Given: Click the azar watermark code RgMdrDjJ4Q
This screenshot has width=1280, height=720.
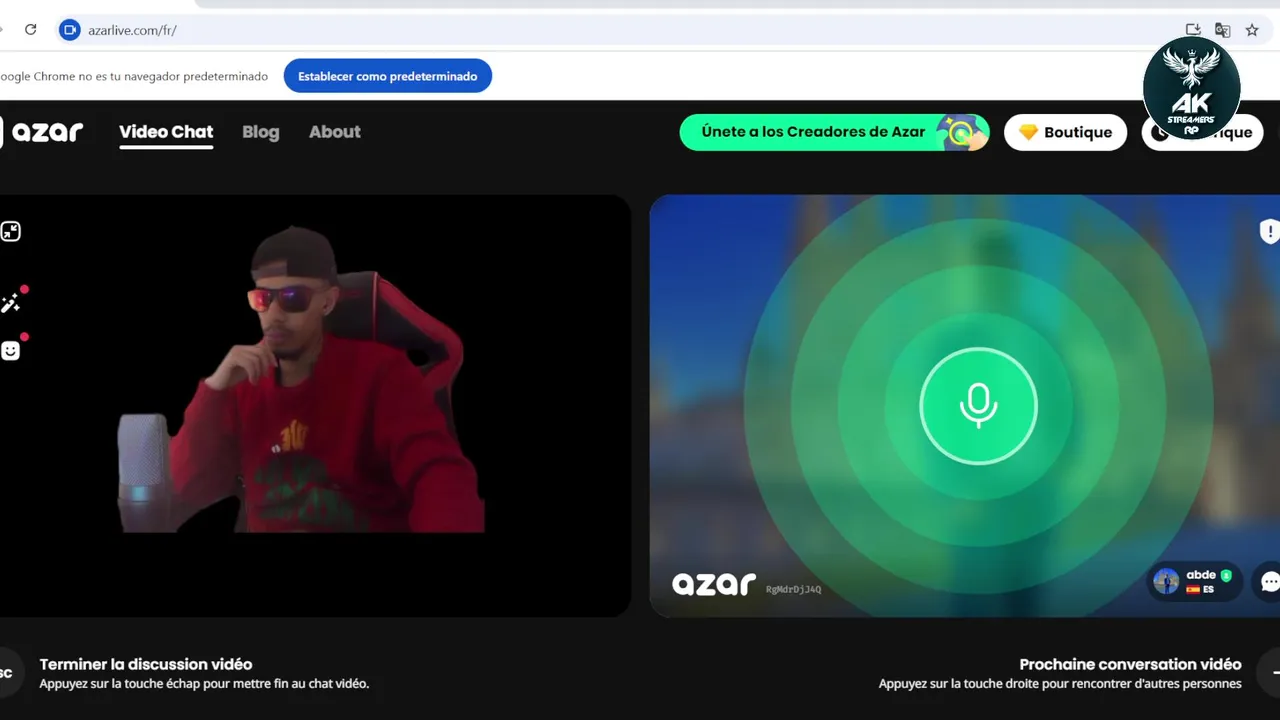Looking at the screenshot, I should point(793,589).
